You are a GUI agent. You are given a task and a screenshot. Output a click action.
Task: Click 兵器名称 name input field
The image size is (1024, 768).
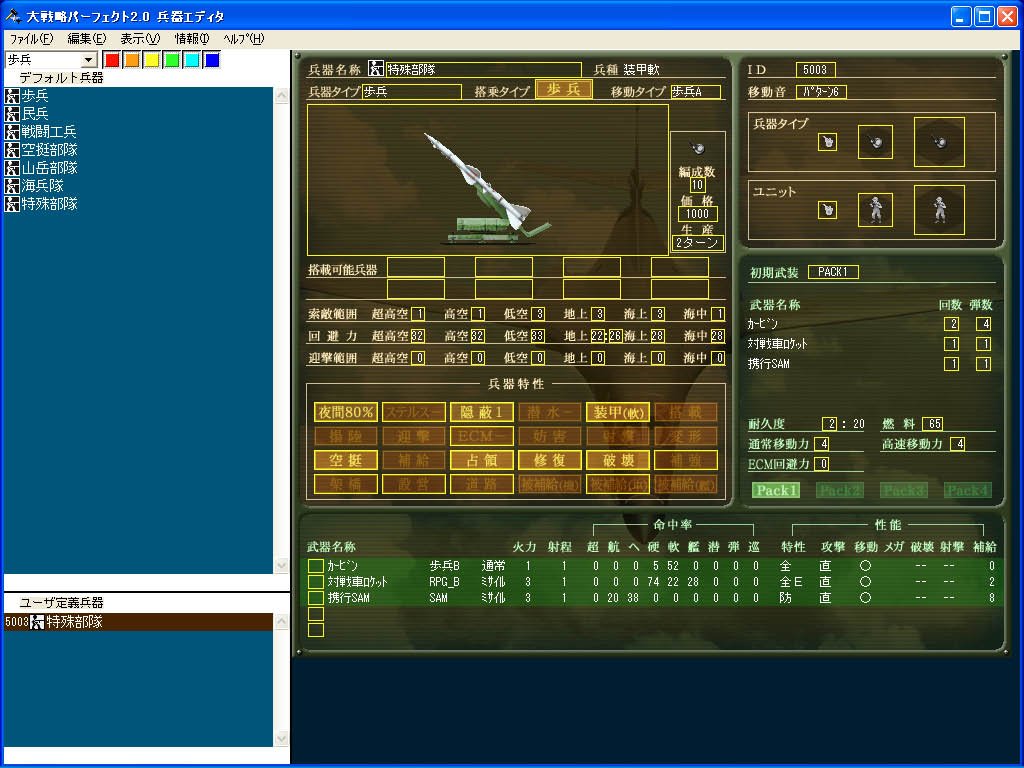pos(483,69)
